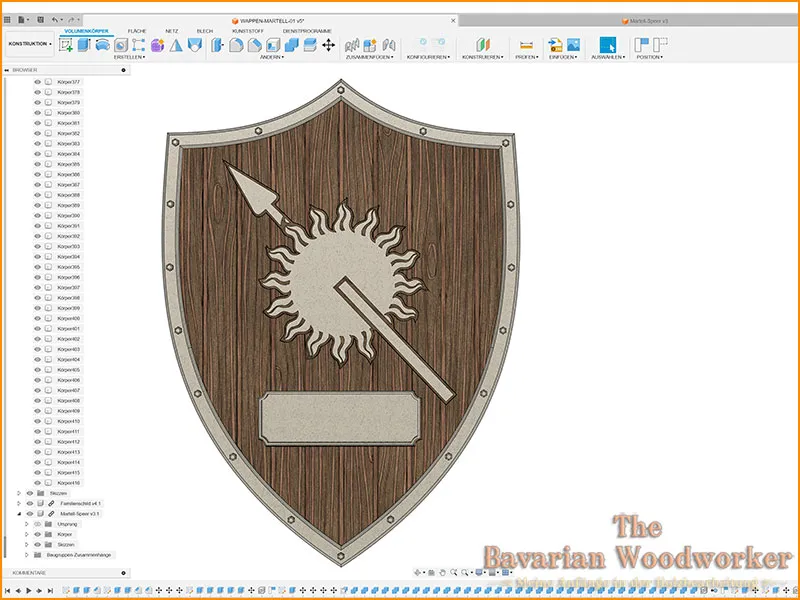The image size is (800, 600).
Task: Select the Shell tool
Action: (272, 45)
